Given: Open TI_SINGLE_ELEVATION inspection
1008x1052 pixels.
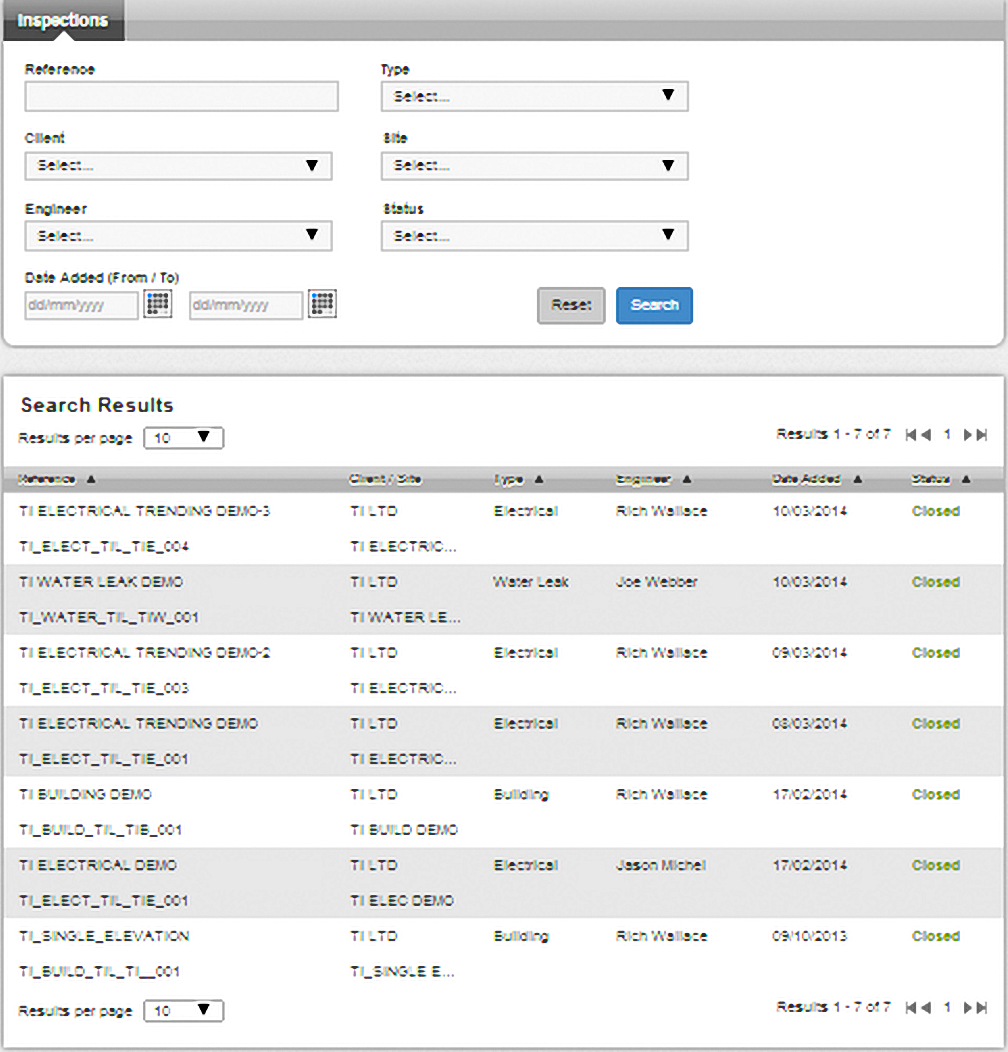Looking at the screenshot, I should click(104, 936).
